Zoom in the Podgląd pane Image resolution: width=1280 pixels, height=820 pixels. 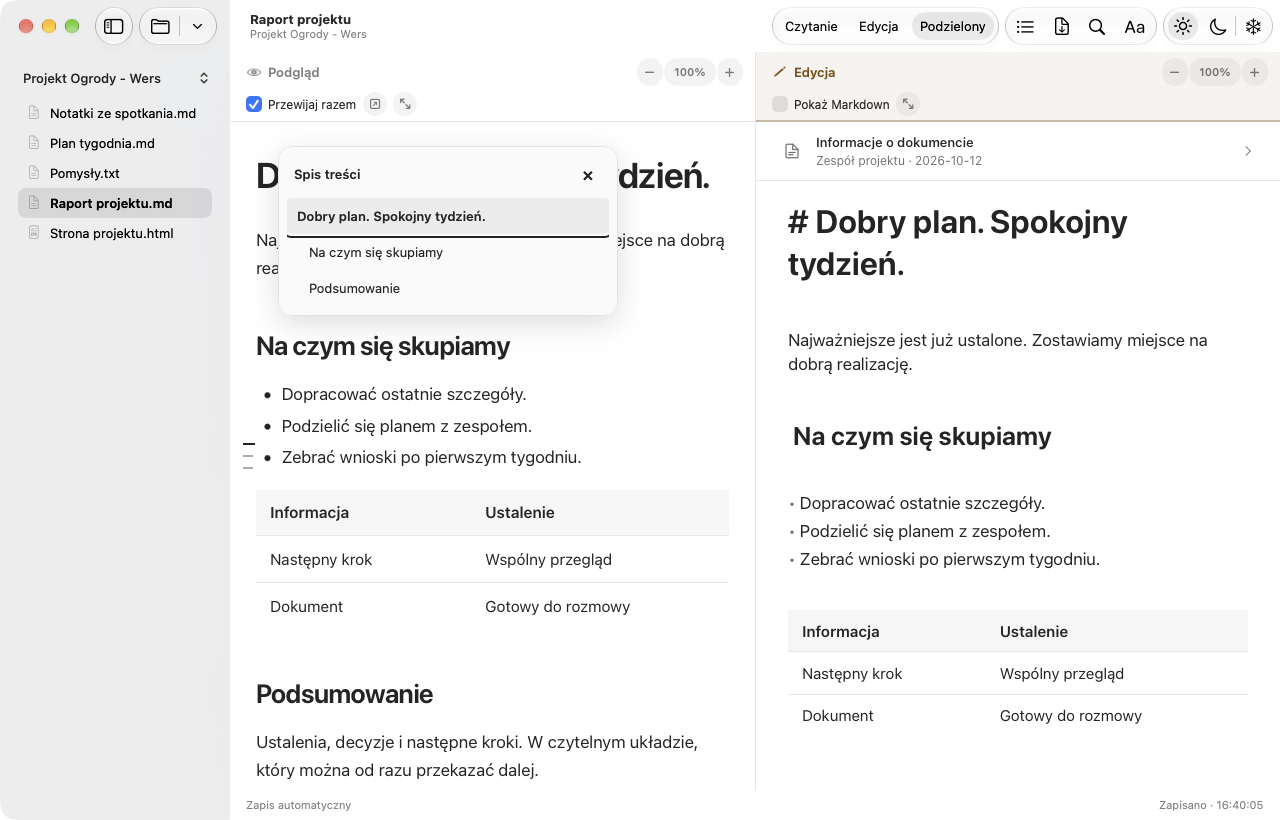click(730, 72)
